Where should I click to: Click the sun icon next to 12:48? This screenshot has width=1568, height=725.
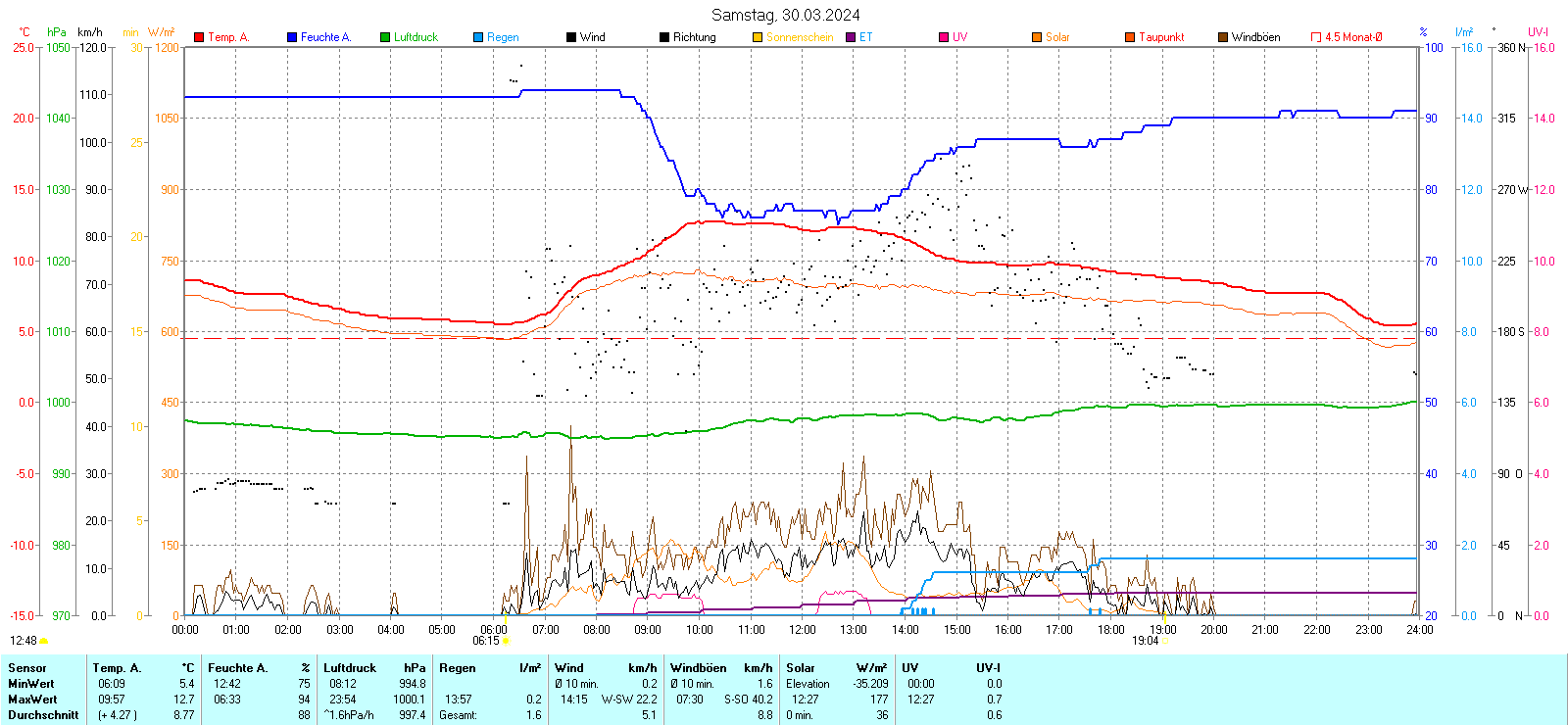pyautogui.click(x=44, y=641)
